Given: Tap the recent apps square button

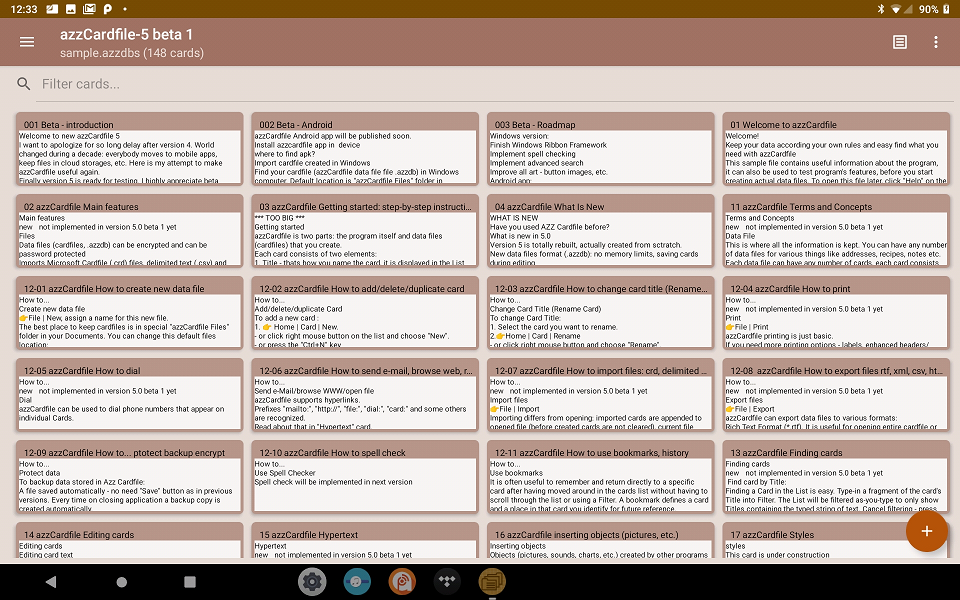Looking at the screenshot, I should click(x=190, y=582).
